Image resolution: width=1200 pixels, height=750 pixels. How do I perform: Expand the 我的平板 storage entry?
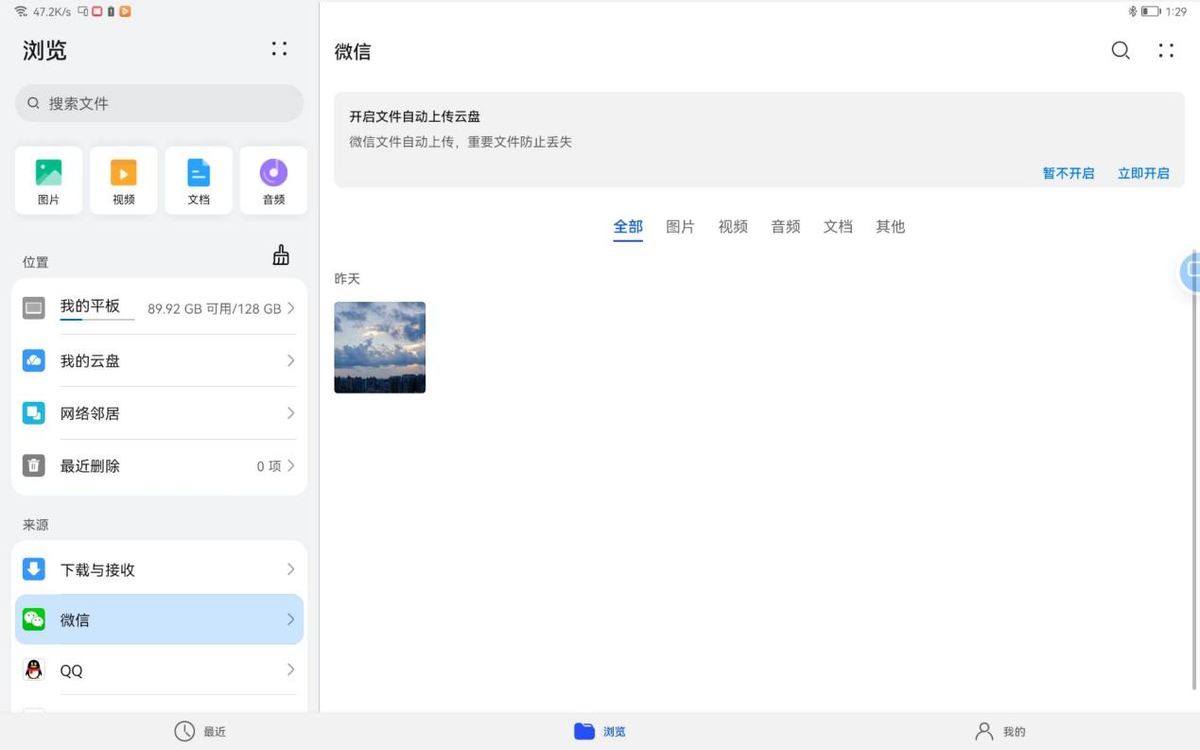tap(159, 308)
